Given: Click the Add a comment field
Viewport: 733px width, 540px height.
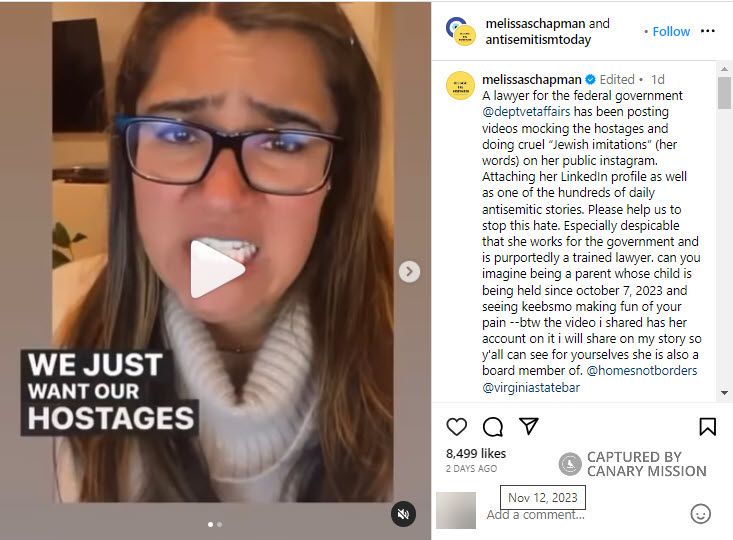Looking at the screenshot, I should pos(584,515).
